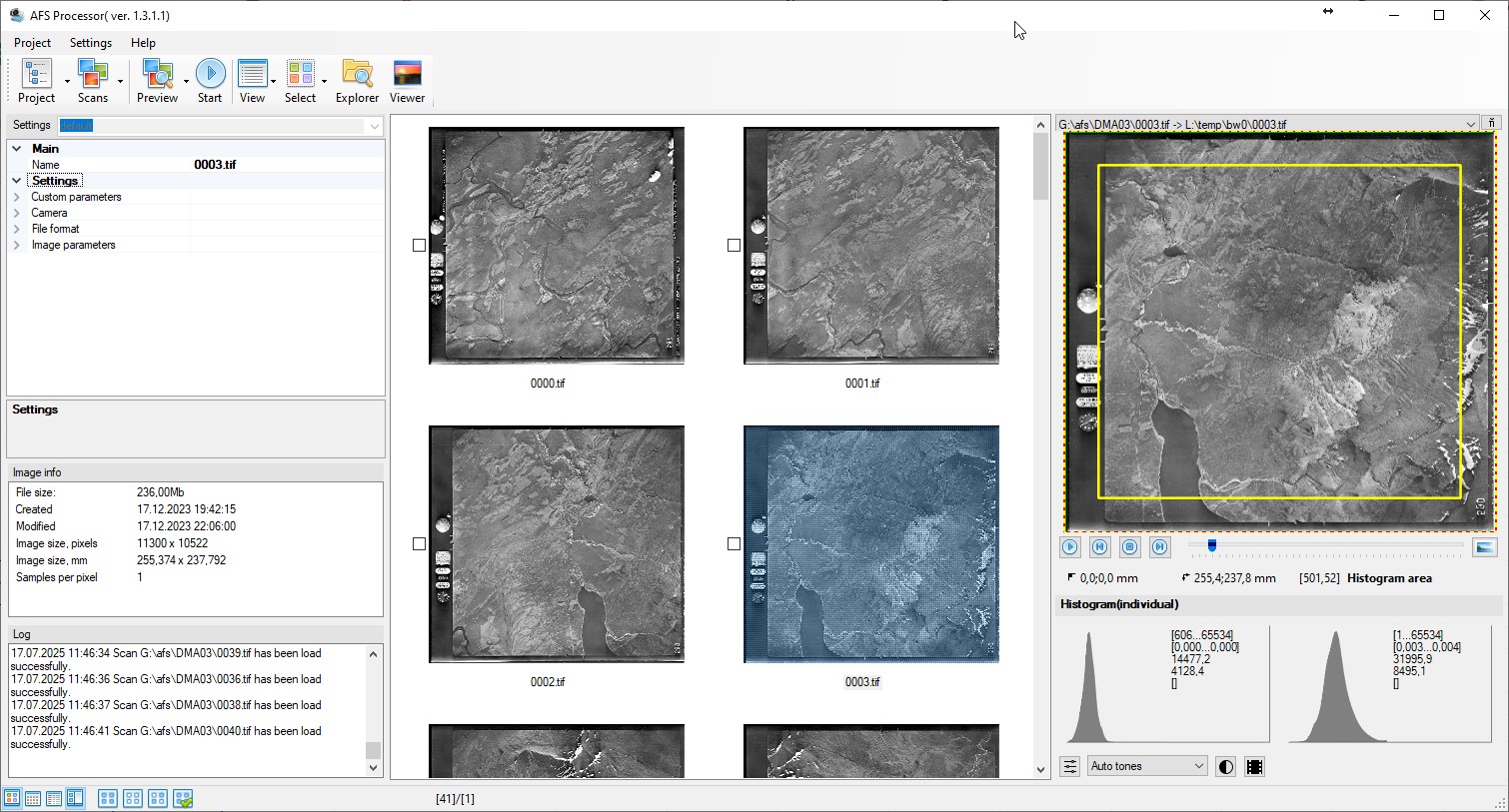Collapse the Main property group

(17, 149)
